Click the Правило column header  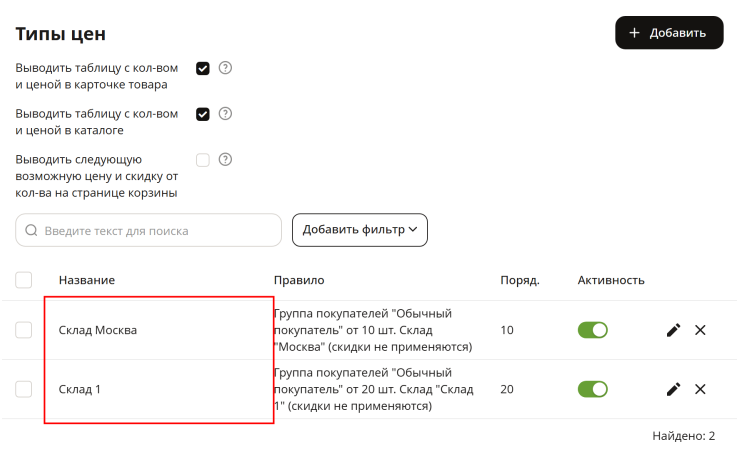click(x=299, y=280)
